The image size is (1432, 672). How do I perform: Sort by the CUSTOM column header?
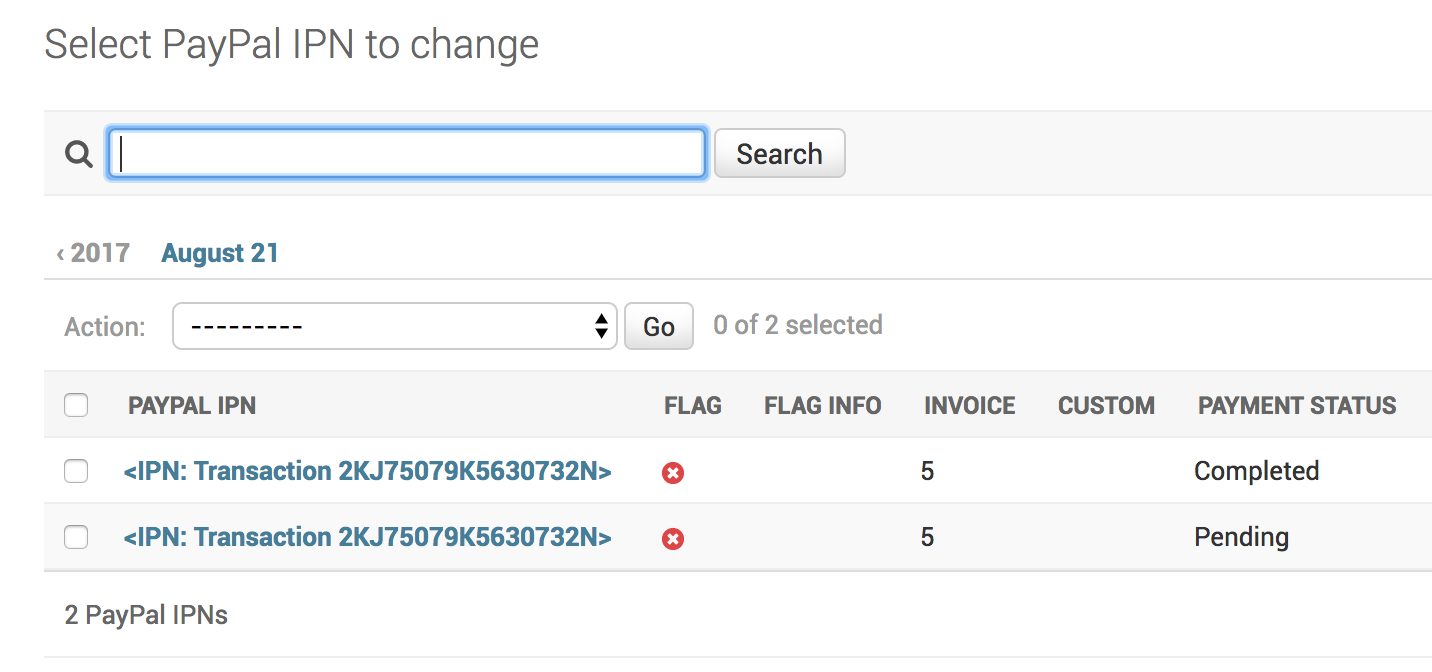click(x=1106, y=405)
